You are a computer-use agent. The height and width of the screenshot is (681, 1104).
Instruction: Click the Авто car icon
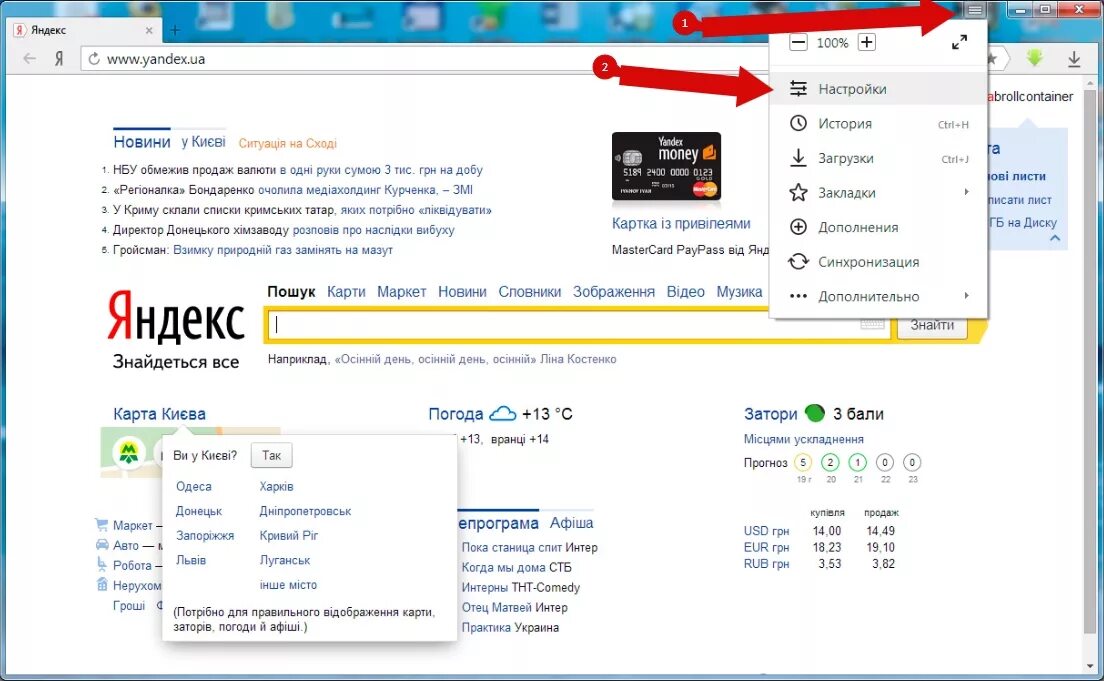tap(102, 544)
